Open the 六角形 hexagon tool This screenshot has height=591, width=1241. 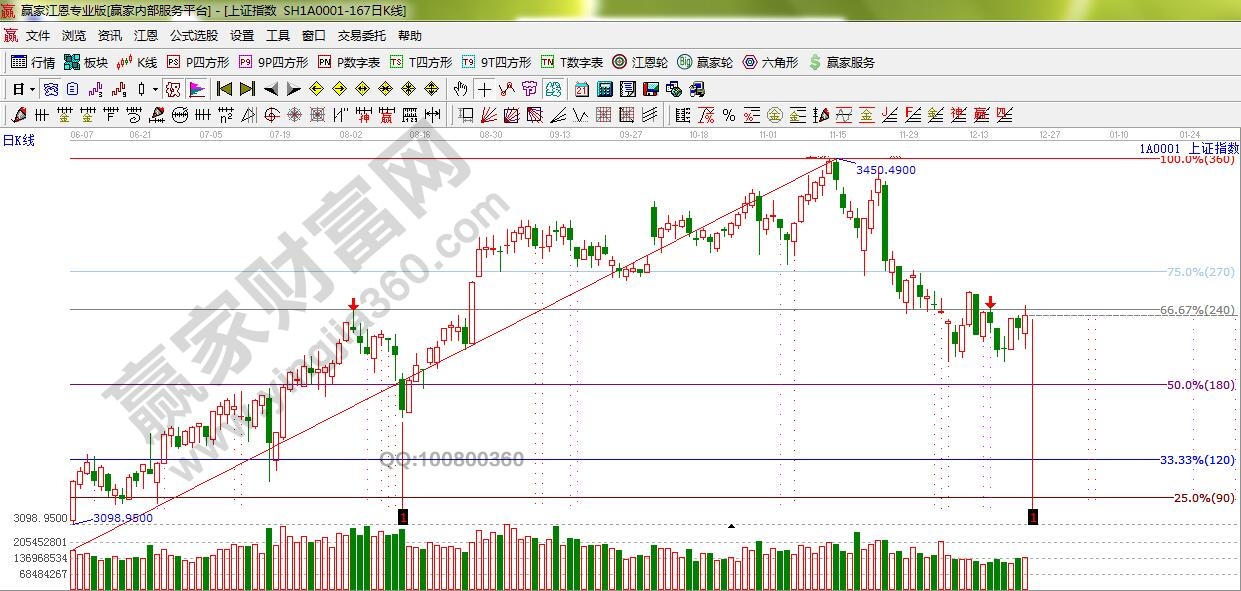(x=770, y=62)
